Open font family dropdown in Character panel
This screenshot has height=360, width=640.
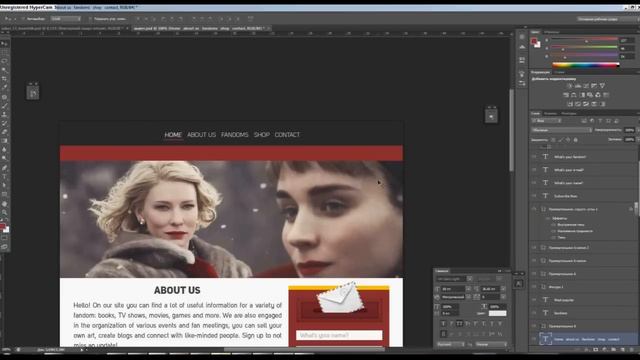pyautogui.click(x=470, y=279)
